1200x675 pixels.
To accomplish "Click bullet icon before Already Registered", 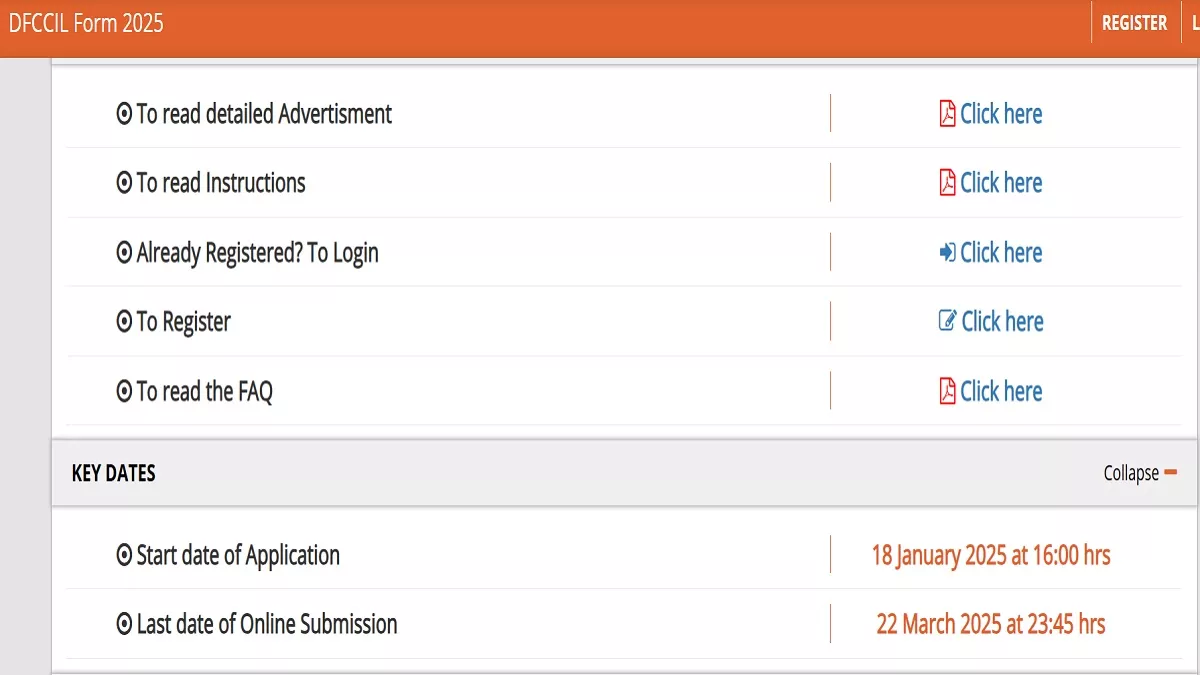I will [124, 253].
